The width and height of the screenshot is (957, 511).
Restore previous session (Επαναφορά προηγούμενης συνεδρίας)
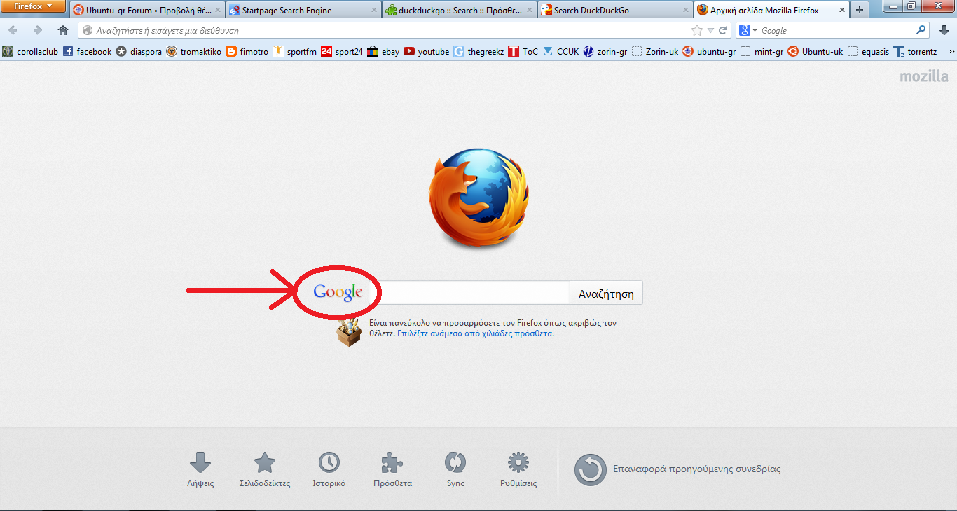(676, 468)
